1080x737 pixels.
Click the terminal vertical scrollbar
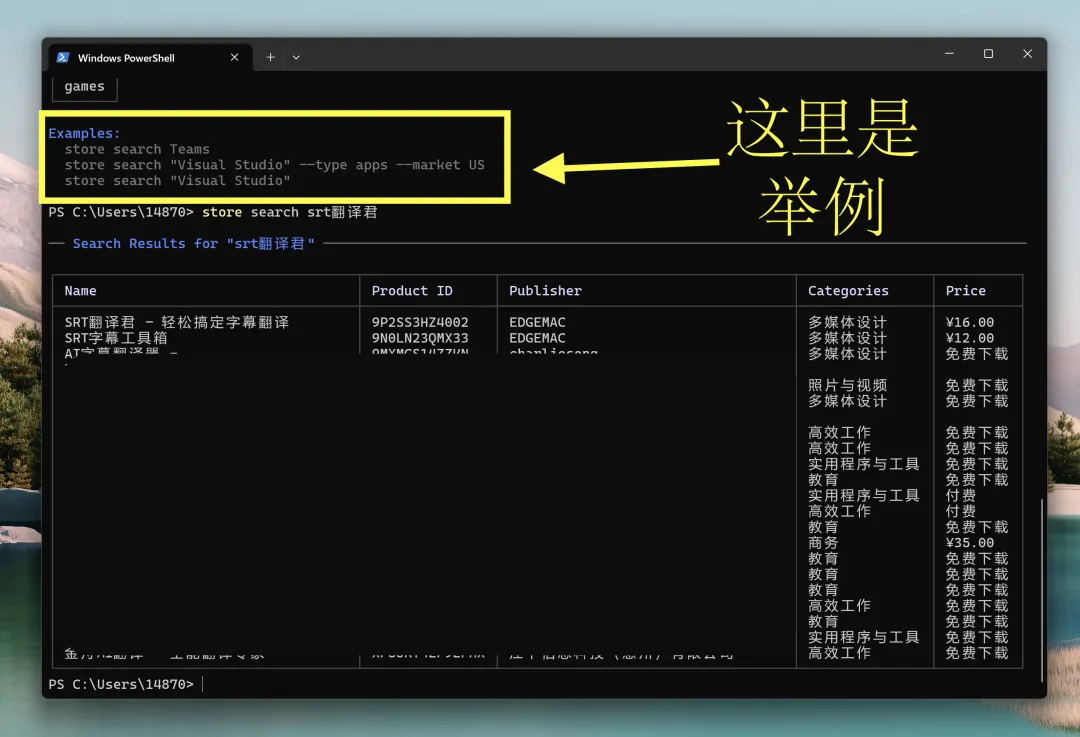[x=1041, y=590]
